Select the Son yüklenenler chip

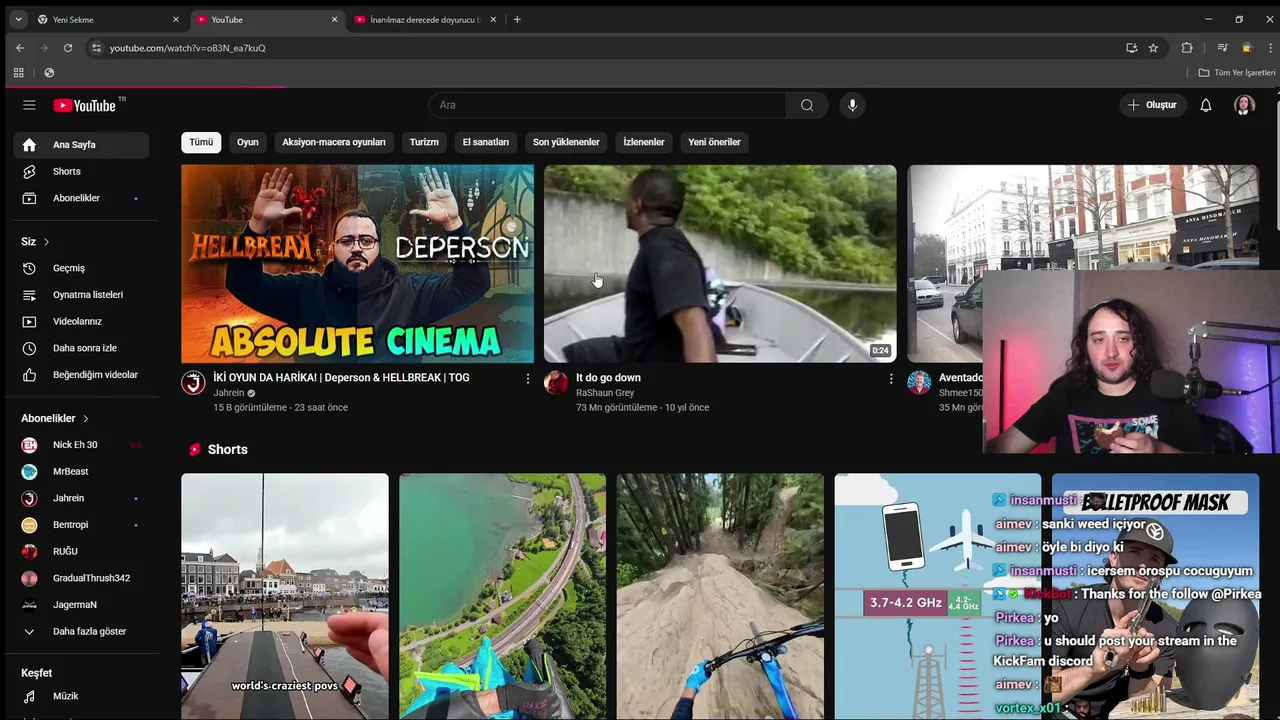point(566,142)
